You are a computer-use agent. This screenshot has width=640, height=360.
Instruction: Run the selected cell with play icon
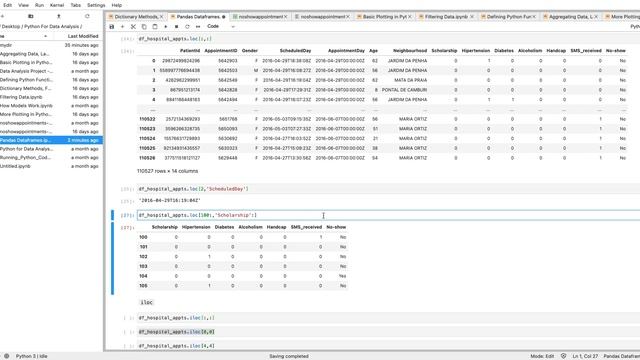click(x=166, y=27)
